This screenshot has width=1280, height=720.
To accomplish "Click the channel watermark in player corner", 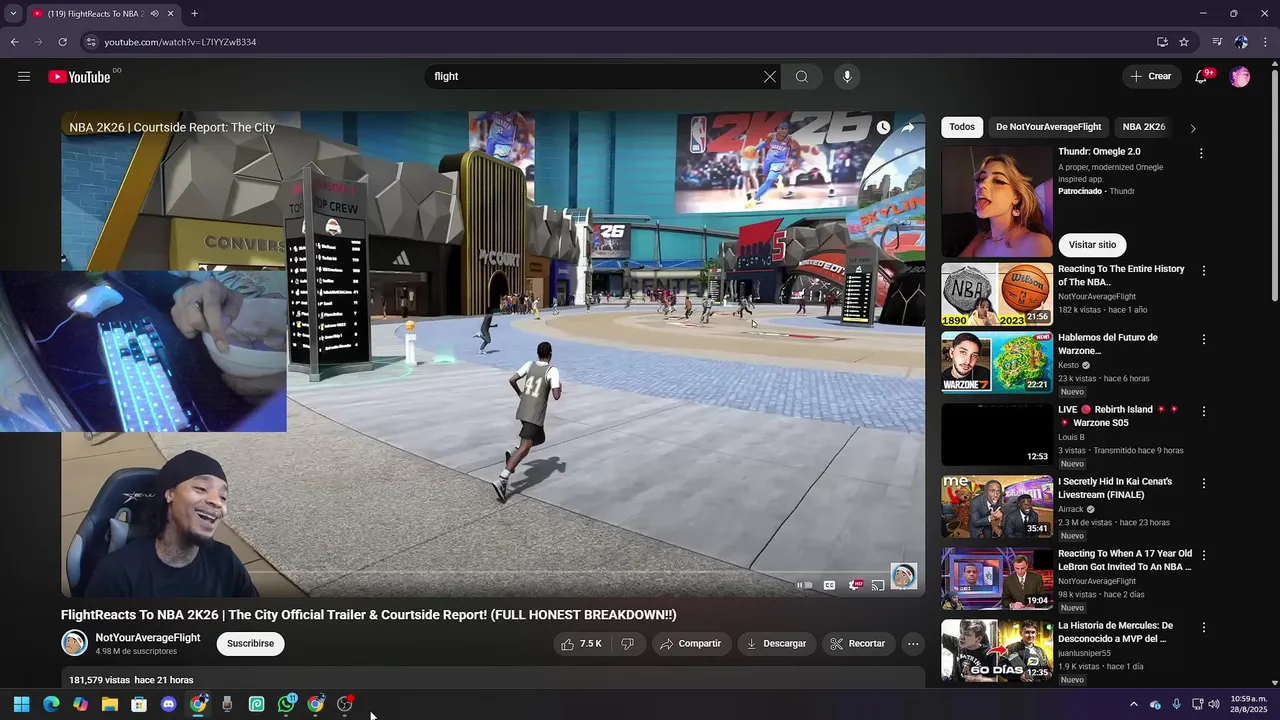I will [903, 576].
